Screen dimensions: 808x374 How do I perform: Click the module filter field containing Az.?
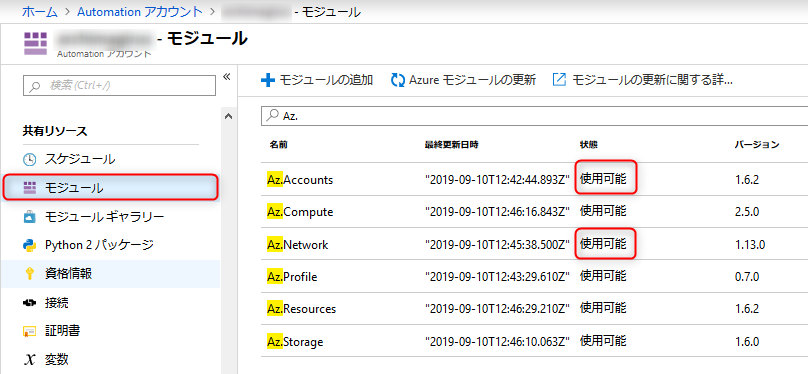coord(534,116)
